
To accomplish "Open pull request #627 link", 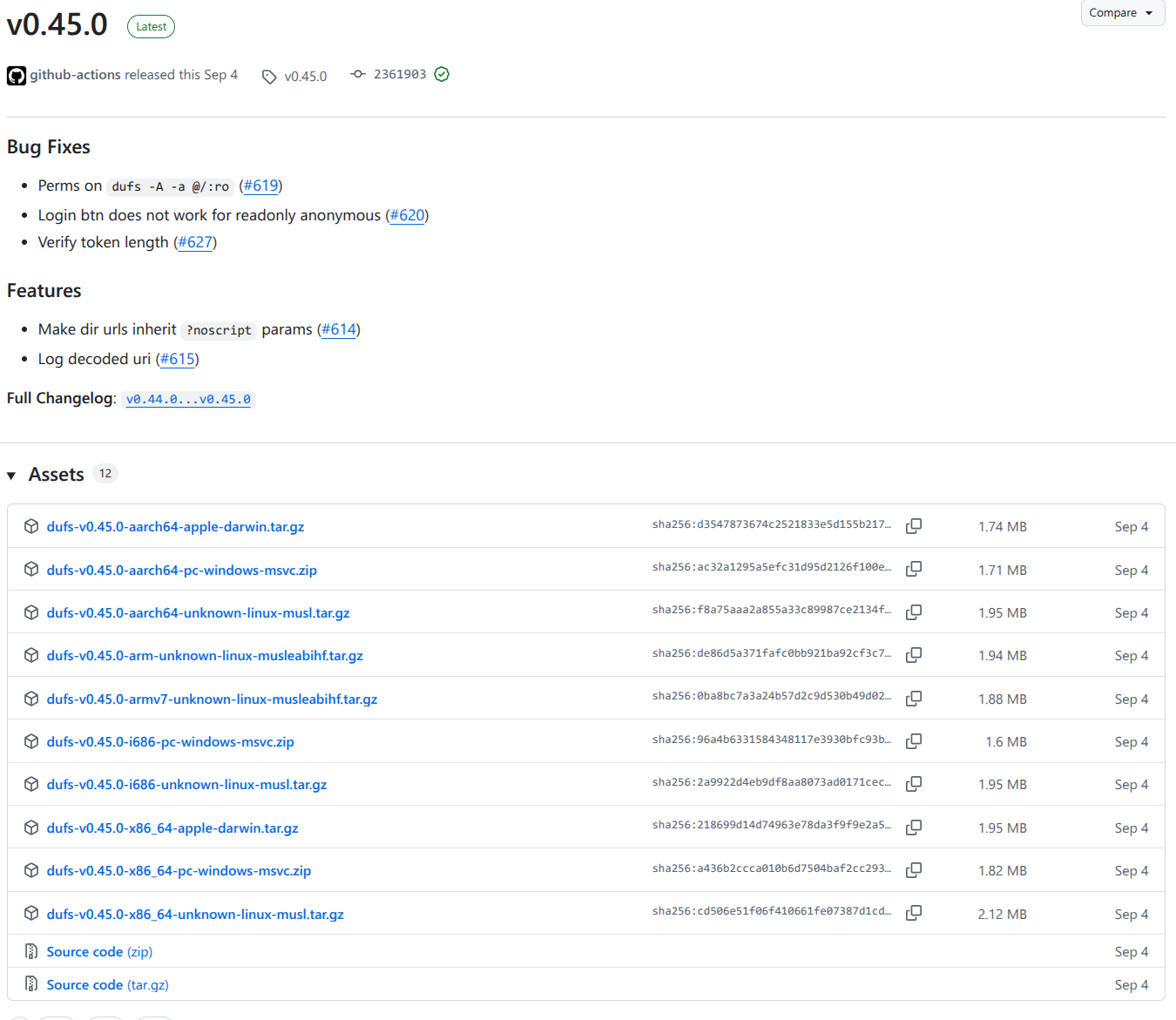I will (195, 242).
